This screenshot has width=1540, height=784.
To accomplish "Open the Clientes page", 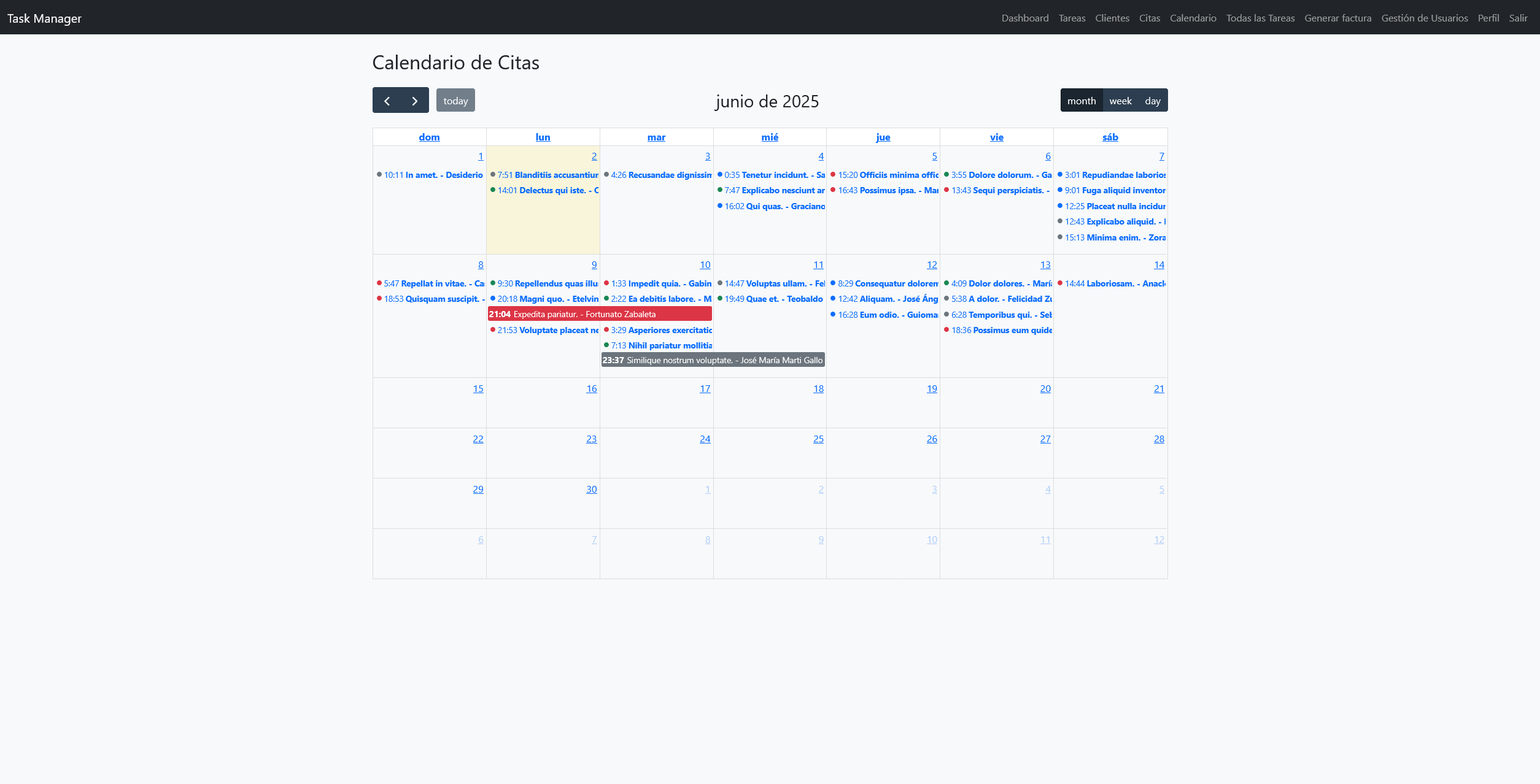I will click(x=1112, y=18).
